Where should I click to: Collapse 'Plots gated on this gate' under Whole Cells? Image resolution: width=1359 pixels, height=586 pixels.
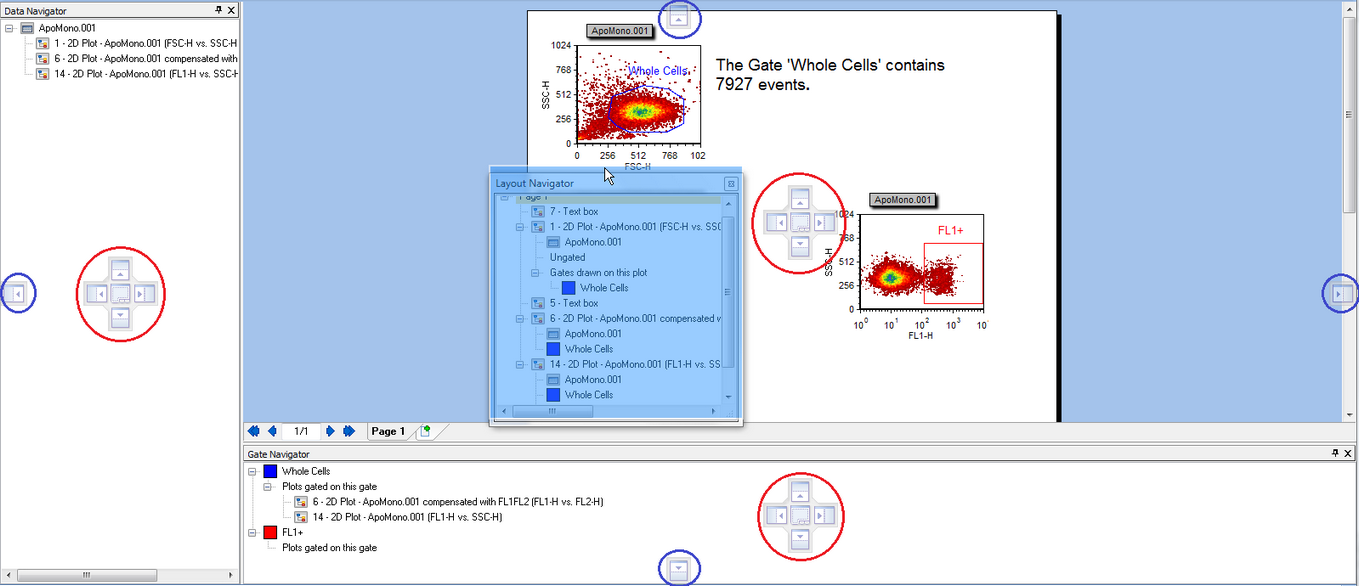click(x=268, y=486)
